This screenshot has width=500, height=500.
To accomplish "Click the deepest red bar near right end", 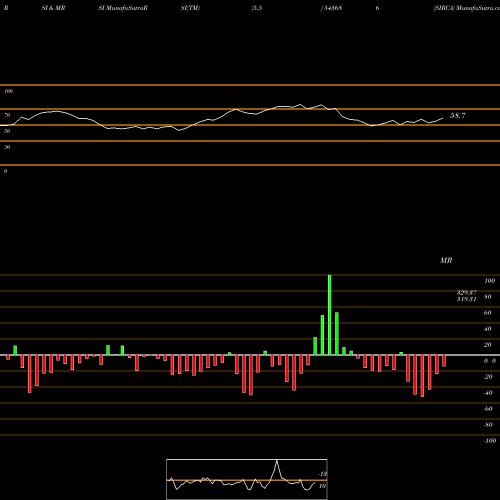I will pyautogui.click(x=422, y=376).
